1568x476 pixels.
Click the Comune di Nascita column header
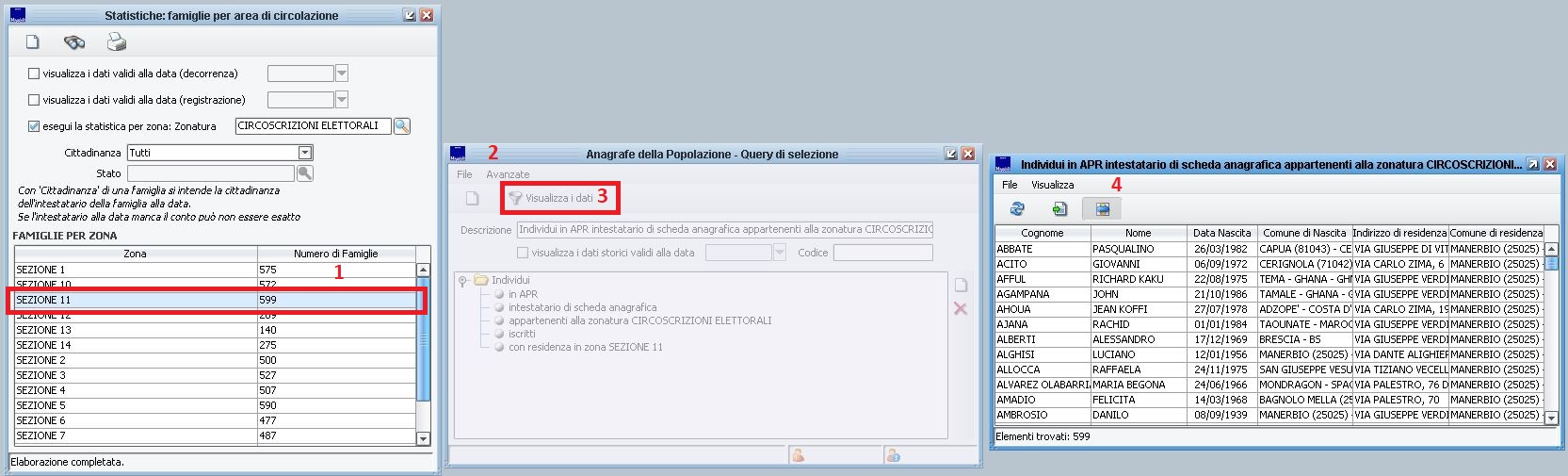click(1304, 233)
